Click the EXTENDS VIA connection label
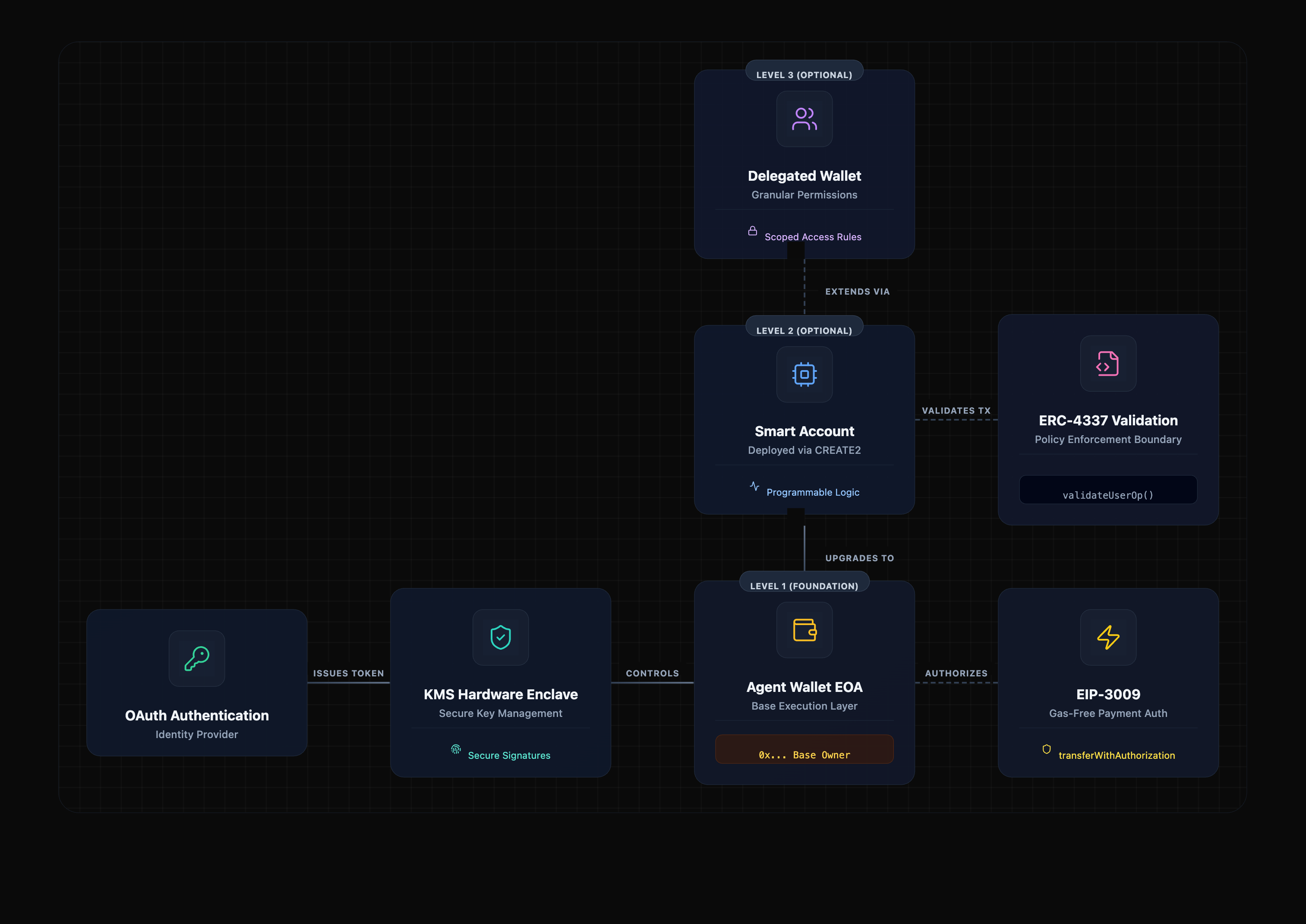This screenshot has width=1306, height=924. click(858, 291)
